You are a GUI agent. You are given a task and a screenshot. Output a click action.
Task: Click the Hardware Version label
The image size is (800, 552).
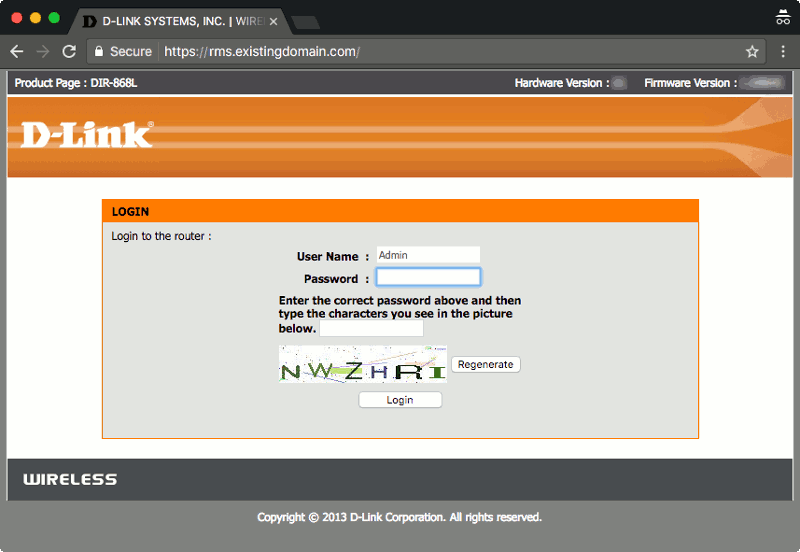click(x=562, y=83)
